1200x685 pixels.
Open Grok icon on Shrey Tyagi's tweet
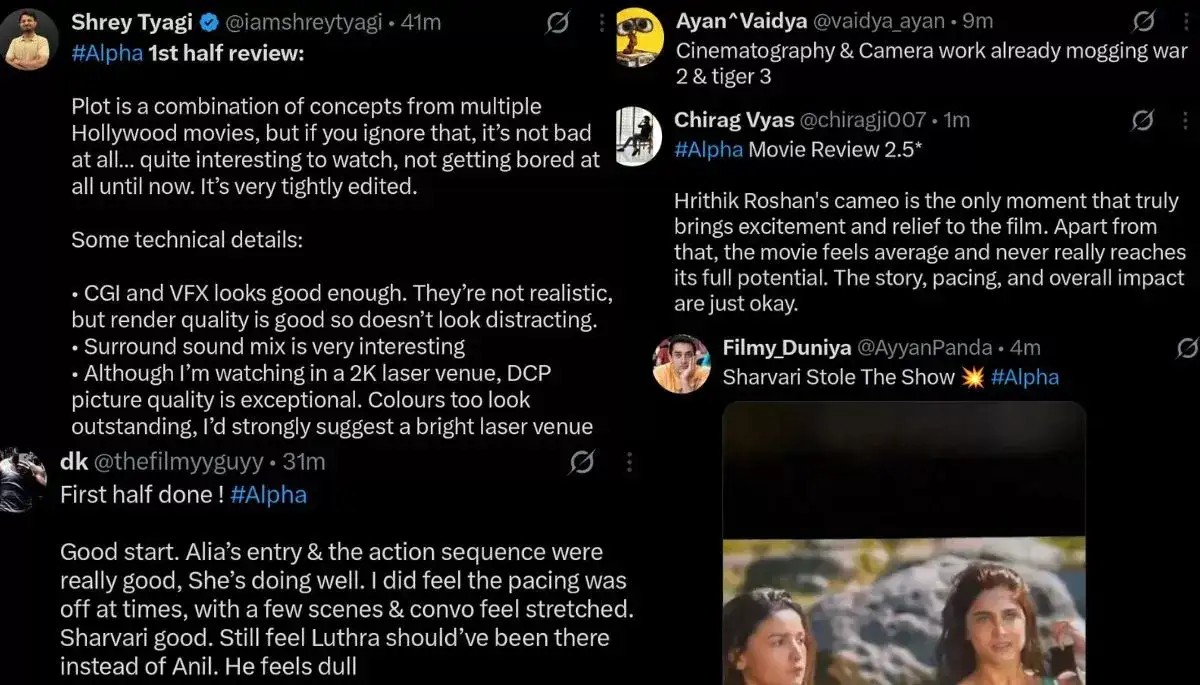(x=558, y=23)
